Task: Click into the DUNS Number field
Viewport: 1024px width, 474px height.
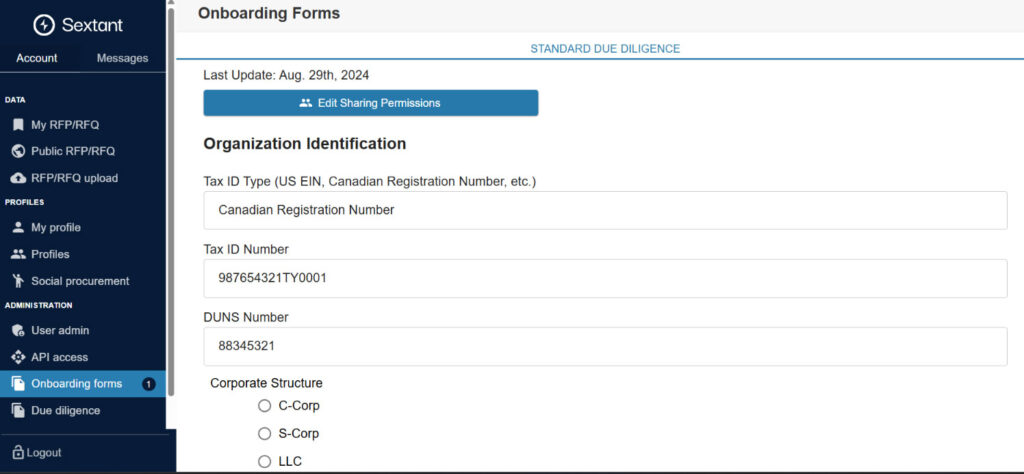Action: click(604, 346)
